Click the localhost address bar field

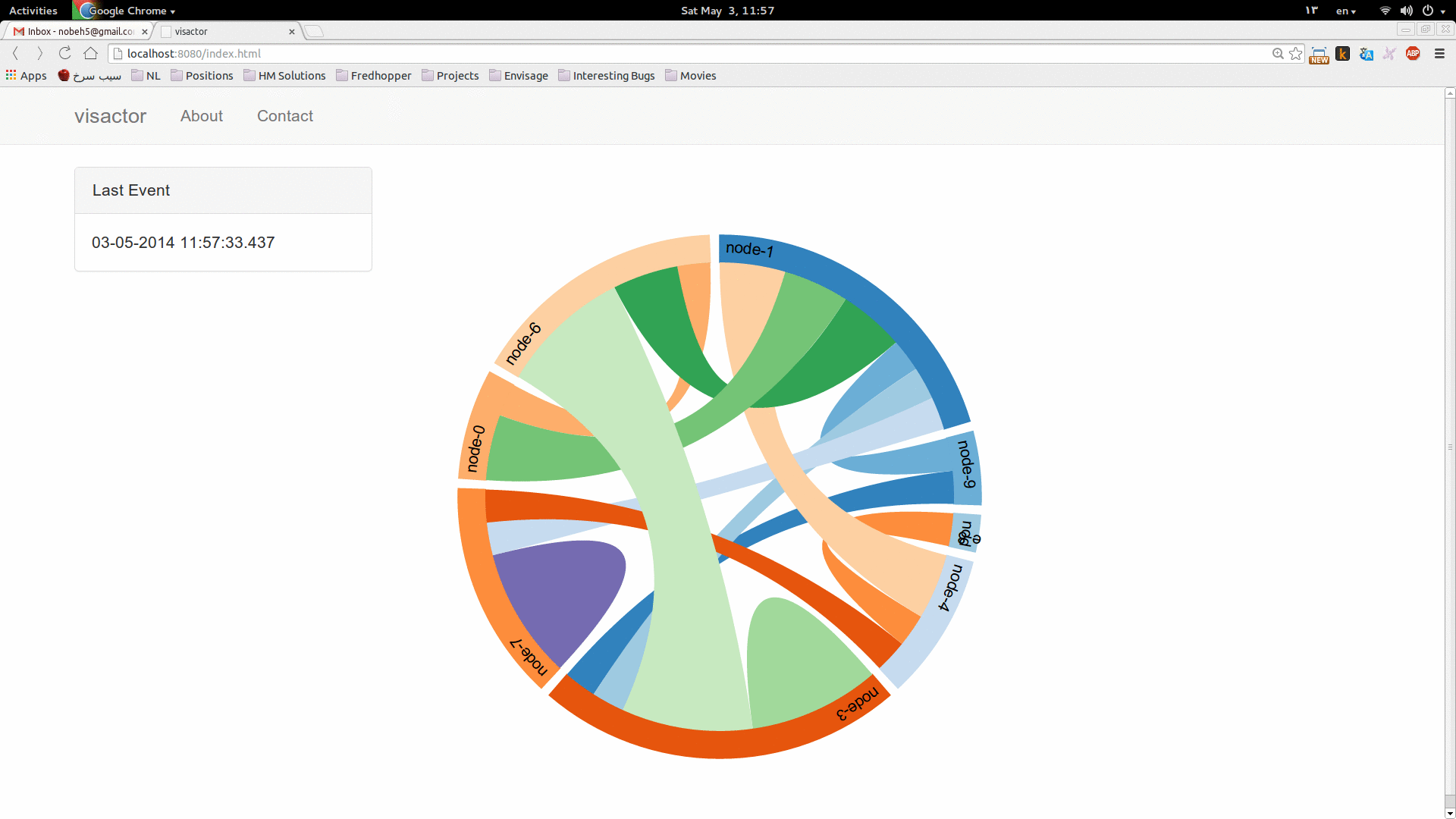682,53
